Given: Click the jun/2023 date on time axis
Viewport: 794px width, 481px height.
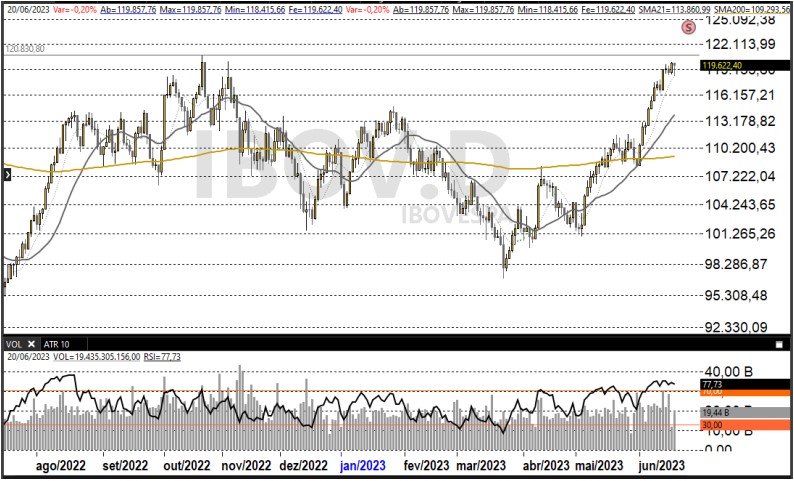Looking at the screenshot, I should point(661,465).
